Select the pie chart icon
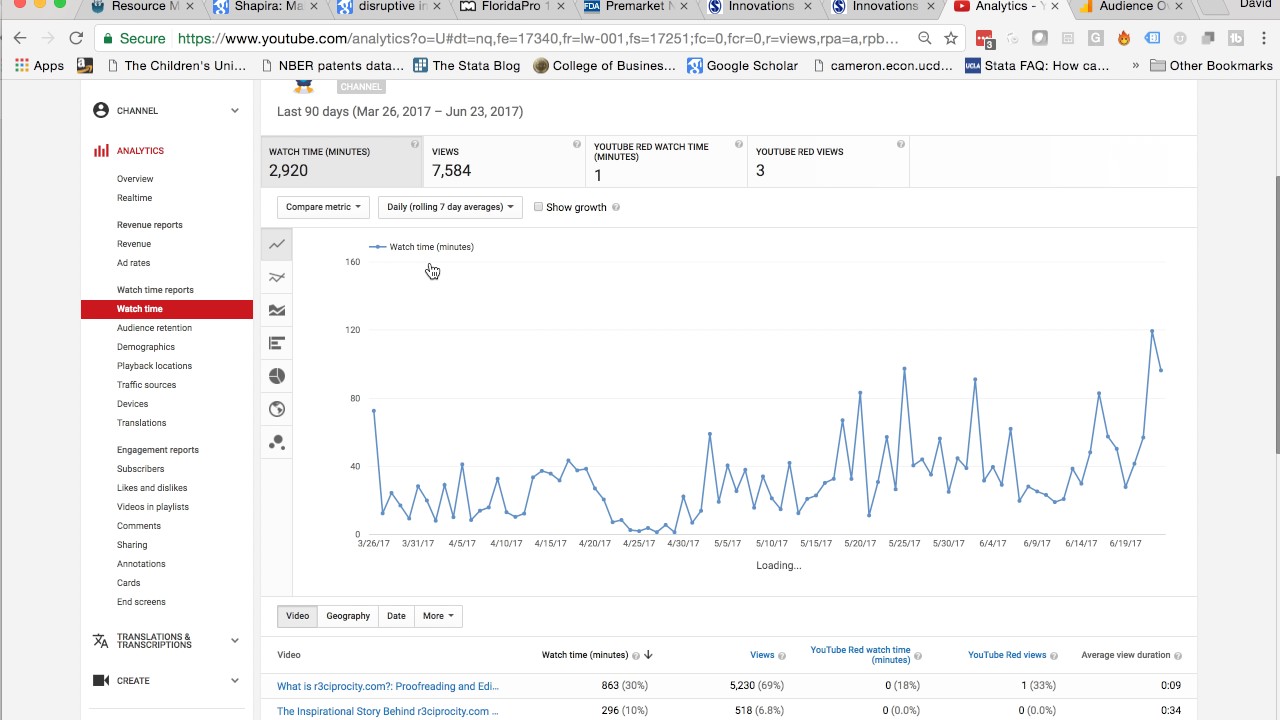Screen dimensions: 1280x720 277,376
